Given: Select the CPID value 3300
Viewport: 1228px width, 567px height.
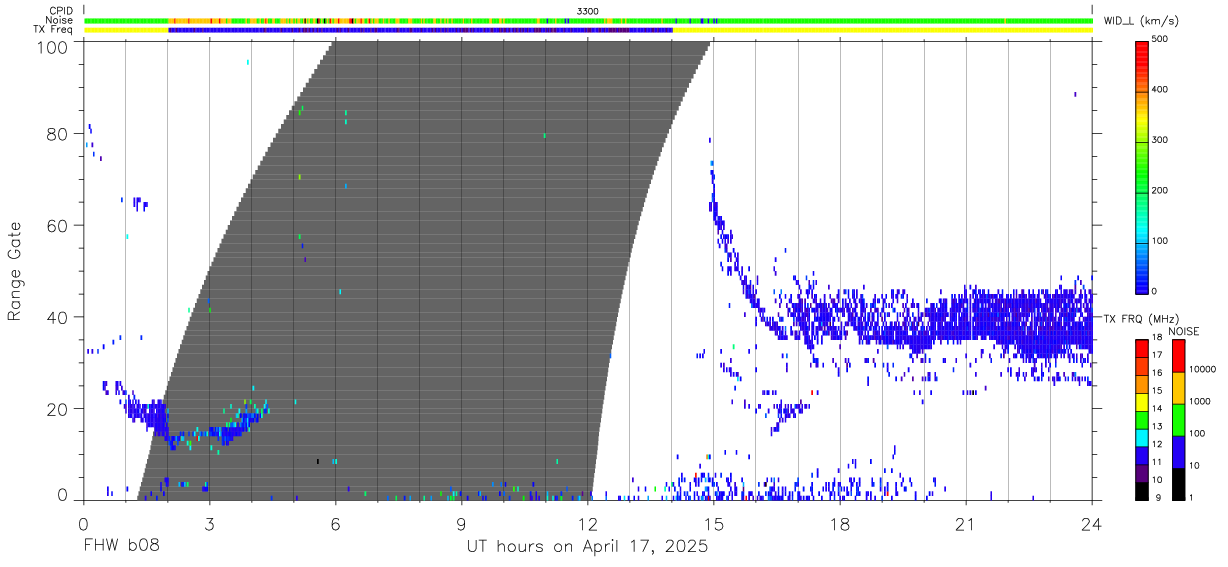Looking at the screenshot, I should pyautogui.click(x=588, y=11).
